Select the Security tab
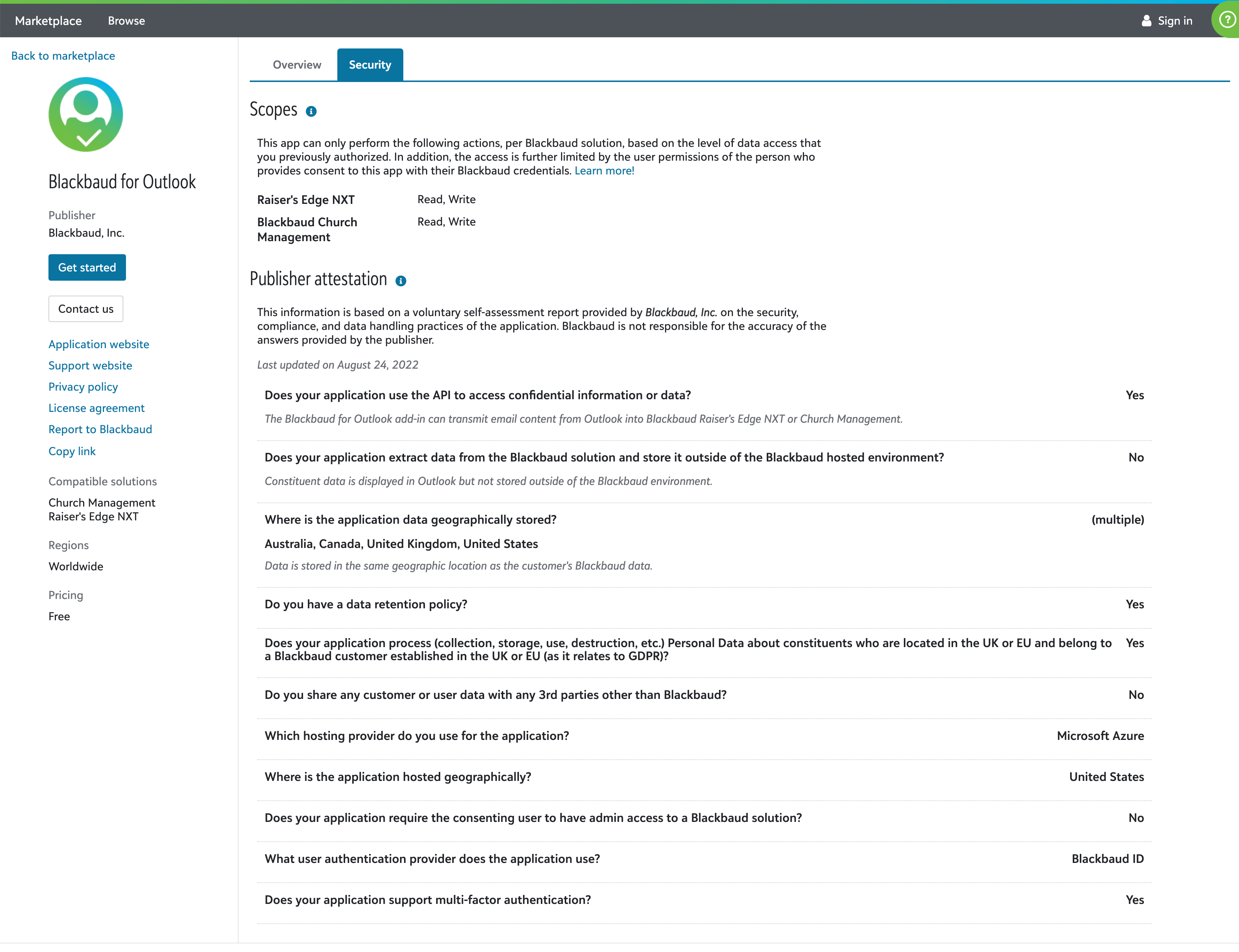The height and width of the screenshot is (952, 1239). tap(369, 64)
